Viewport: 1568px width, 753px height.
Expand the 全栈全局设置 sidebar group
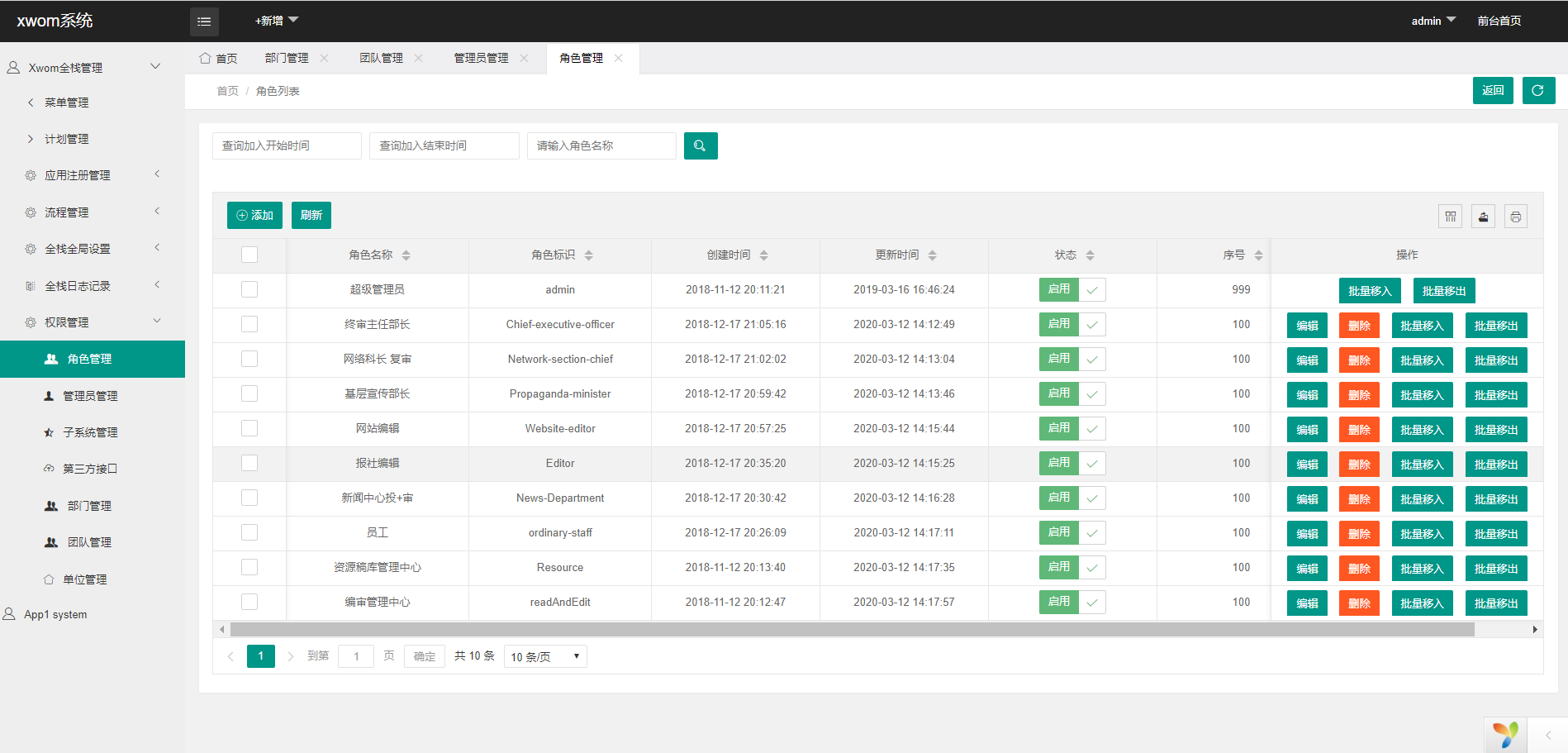tap(93, 249)
